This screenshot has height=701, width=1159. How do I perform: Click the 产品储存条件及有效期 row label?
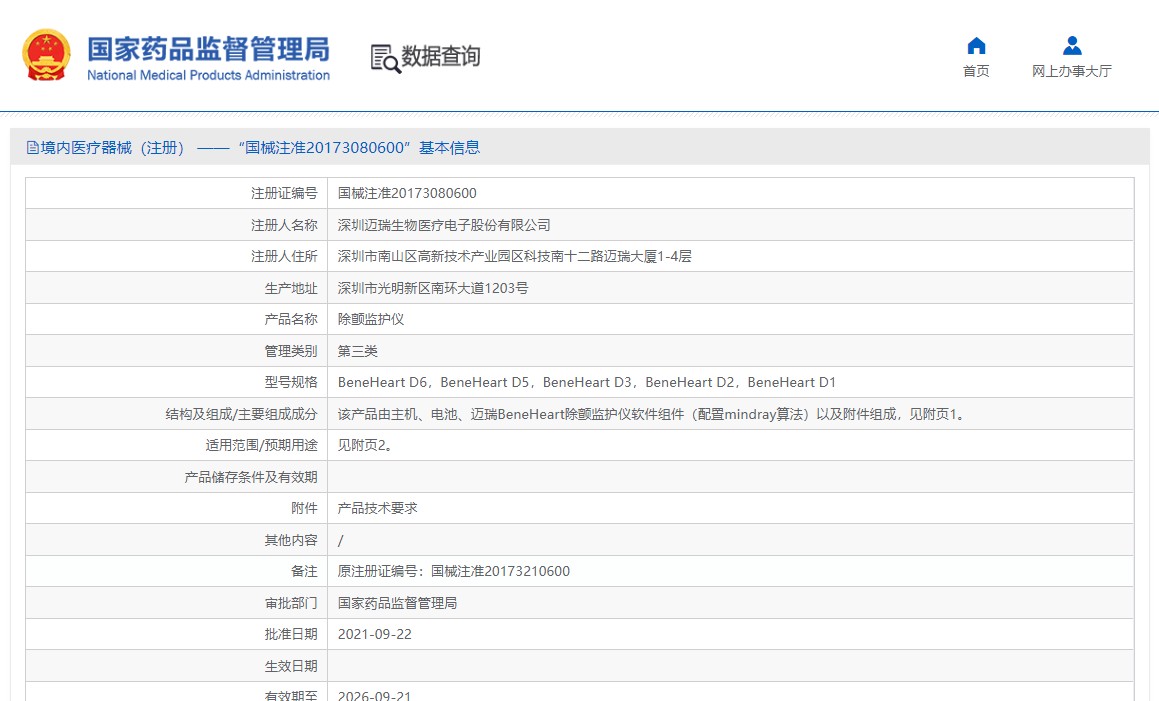[251, 477]
